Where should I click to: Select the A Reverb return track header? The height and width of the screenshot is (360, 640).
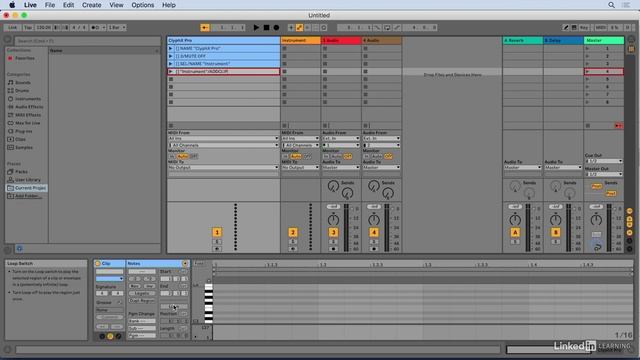point(522,40)
